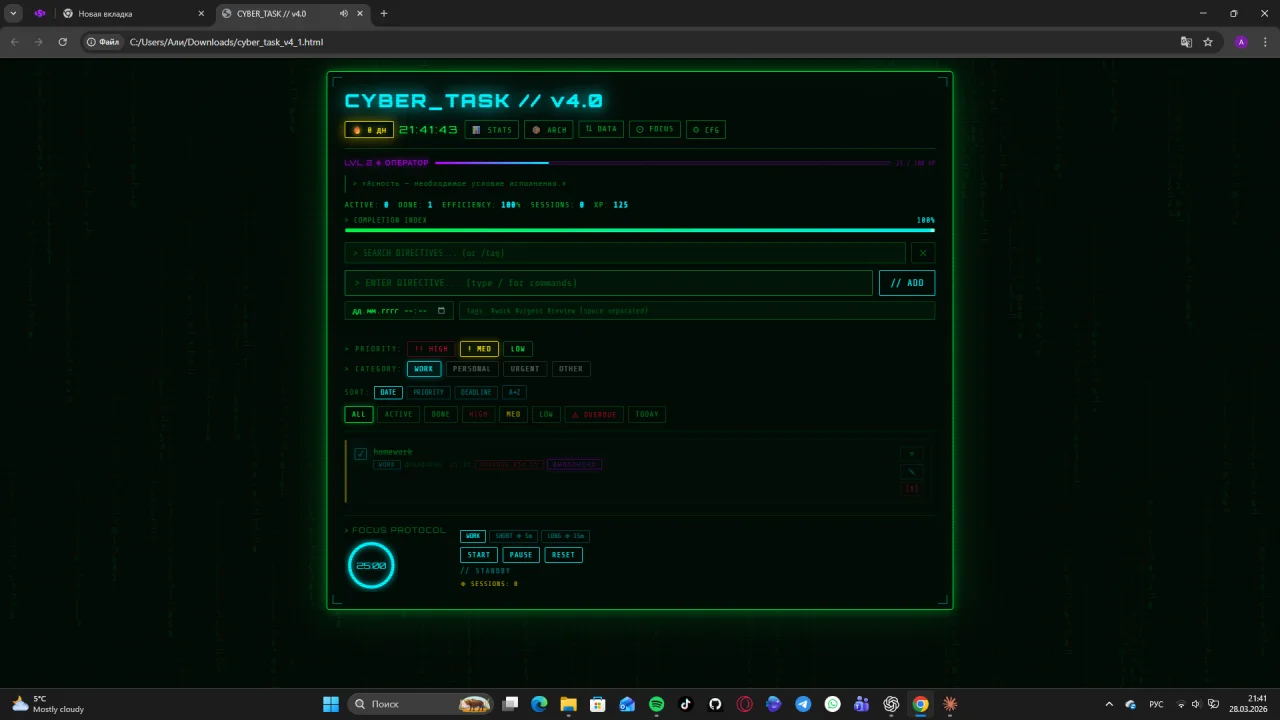Show hidden system tray icons
This screenshot has width=1280, height=720.
coord(1108,704)
